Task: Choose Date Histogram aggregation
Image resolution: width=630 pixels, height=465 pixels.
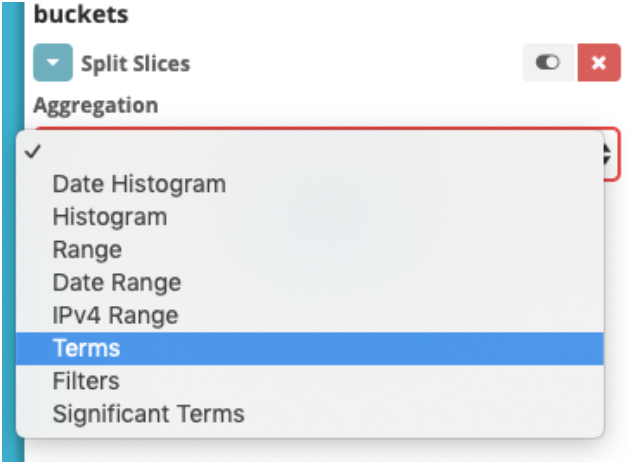Action: tap(139, 184)
